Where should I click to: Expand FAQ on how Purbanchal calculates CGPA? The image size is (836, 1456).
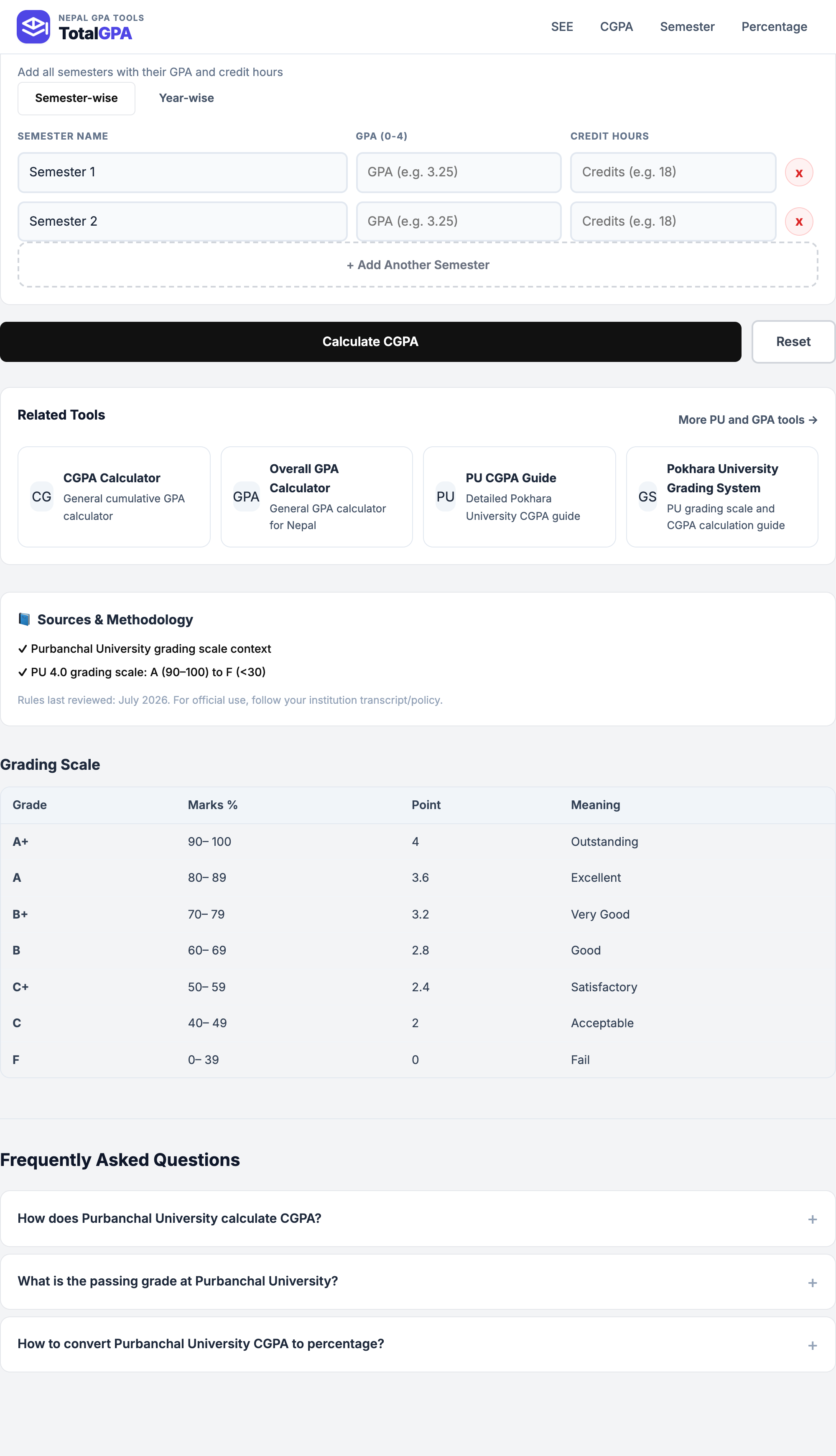click(x=418, y=1218)
